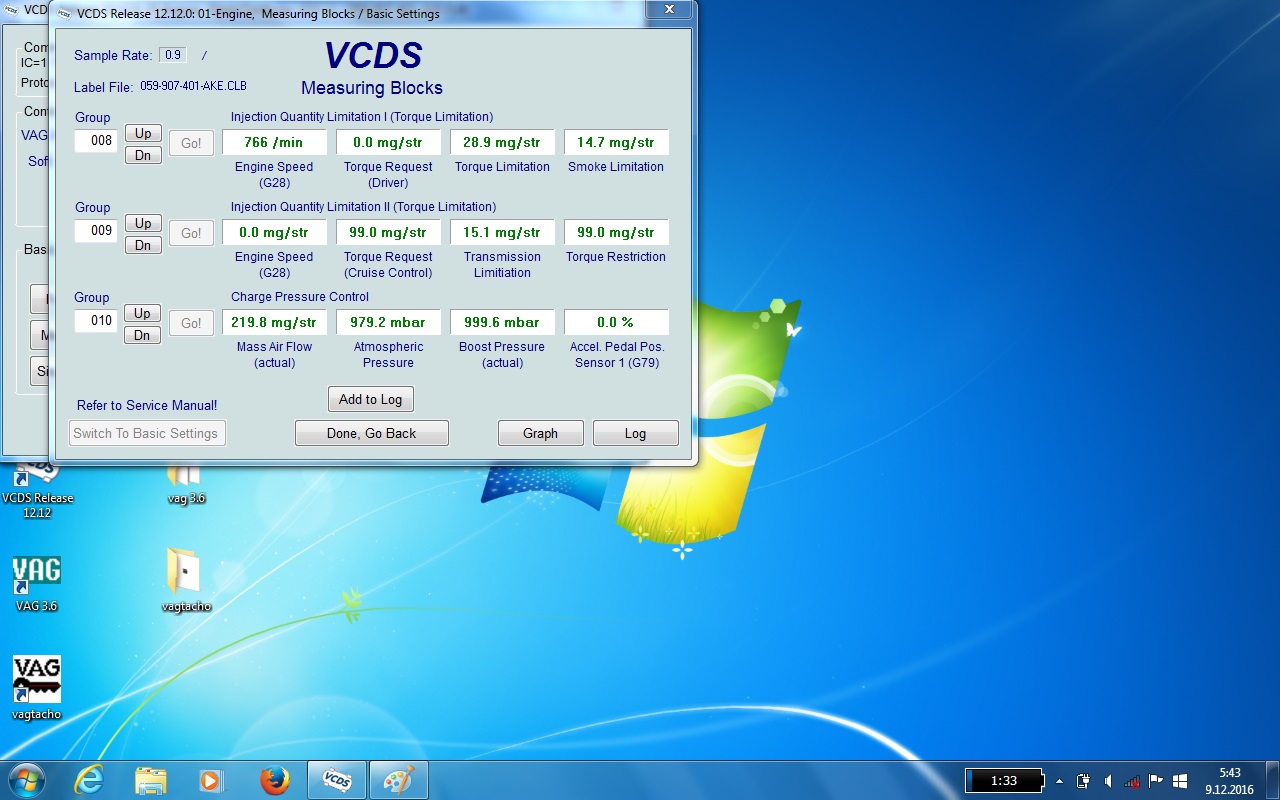Click the Accel. Pedal Pos. Sensor 1 (G79) label
The image size is (1280, 800).
coord(617,355)
